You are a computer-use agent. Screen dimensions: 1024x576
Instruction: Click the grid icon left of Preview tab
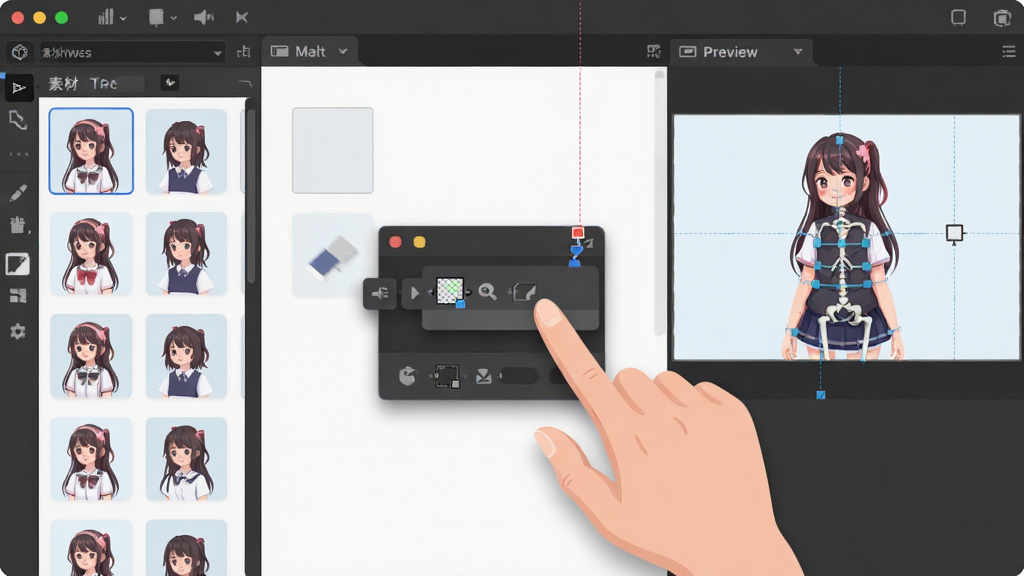[653, 52]
